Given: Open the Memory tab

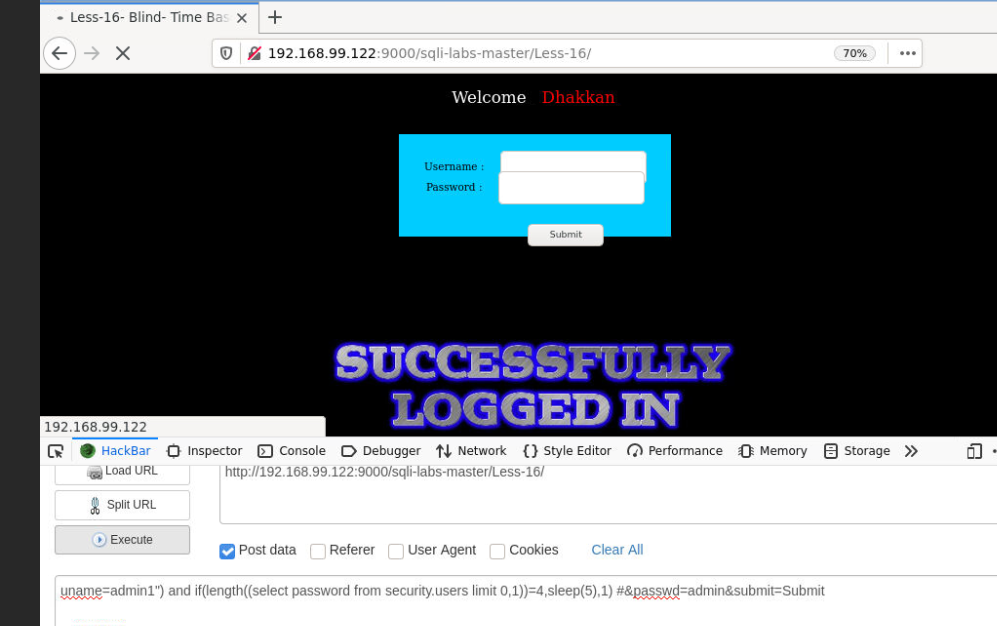Looking at the screenshot, I should (773, 451).
